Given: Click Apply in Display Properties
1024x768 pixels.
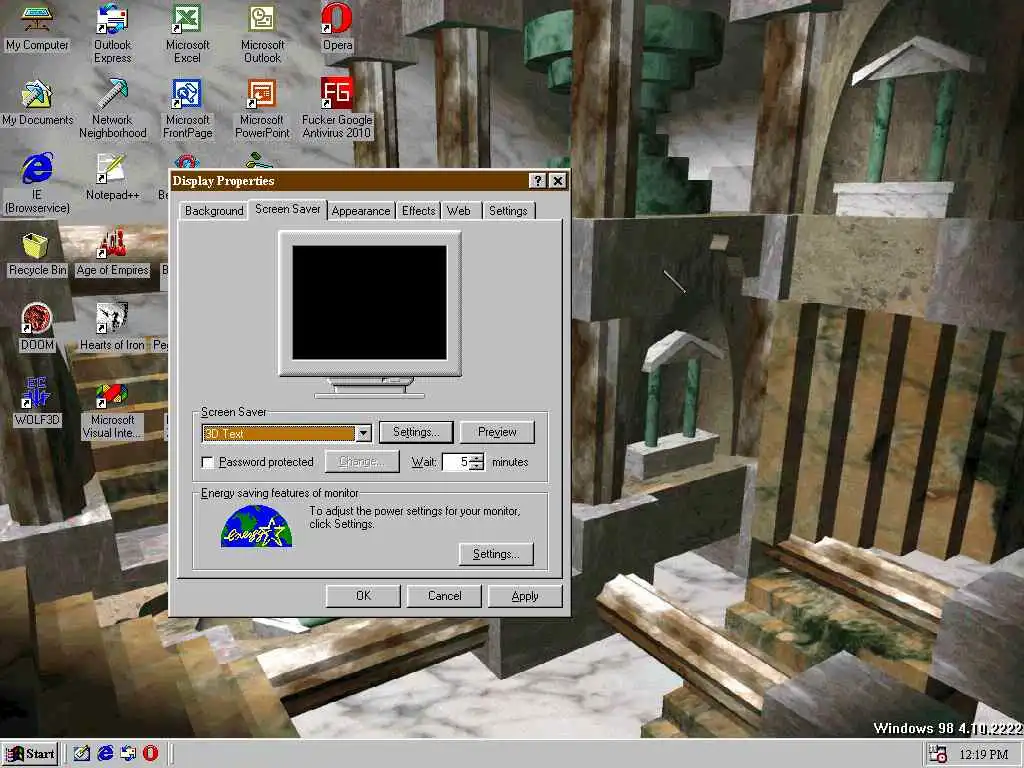Looking at the screenshot, I should click(x=525, y=596).
